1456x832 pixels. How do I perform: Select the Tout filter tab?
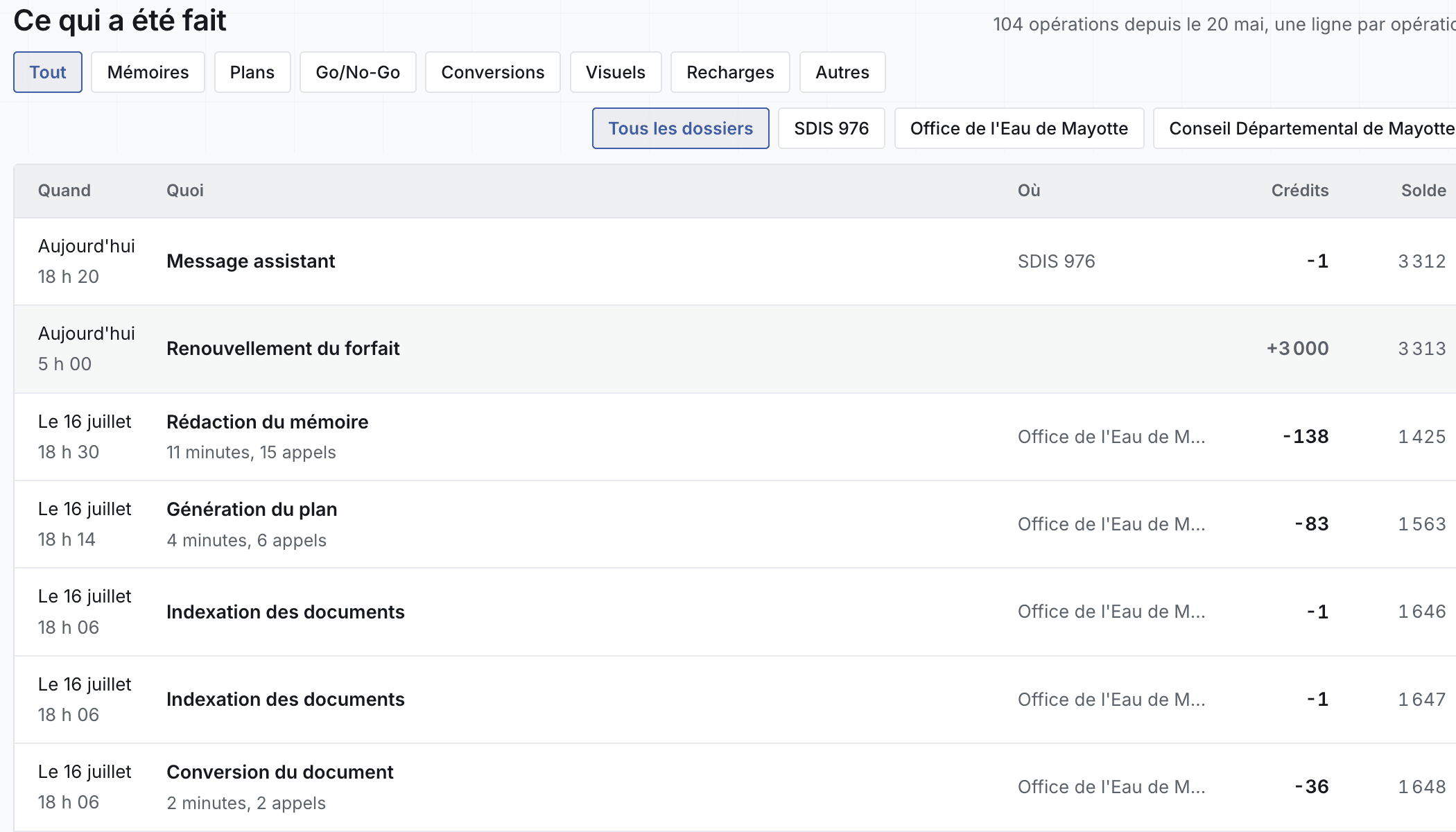pyautogui.click(x=48, y=72)
